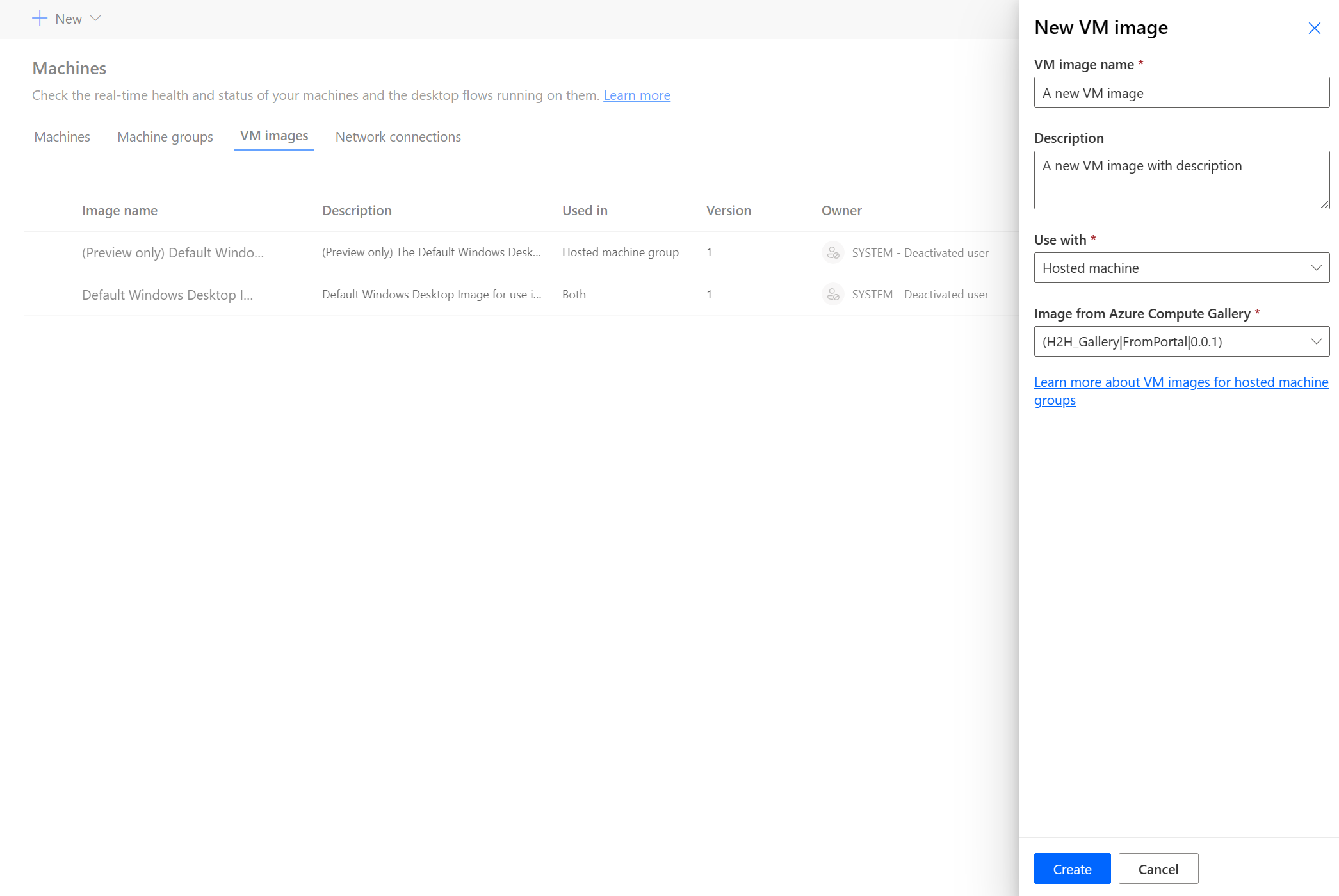Viewport: 1339px width, 896px height.
Task: Click the New dropdown chevron arrow
Action: (x=97, y=18)
